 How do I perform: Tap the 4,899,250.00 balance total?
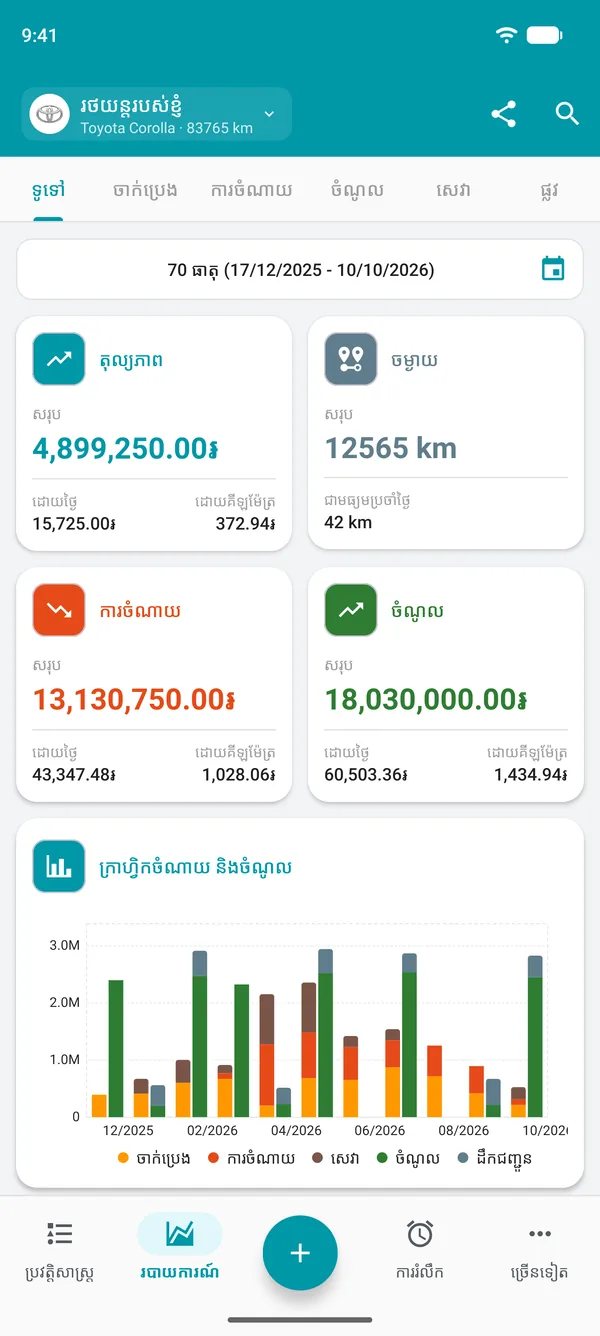tap(126, 448)
